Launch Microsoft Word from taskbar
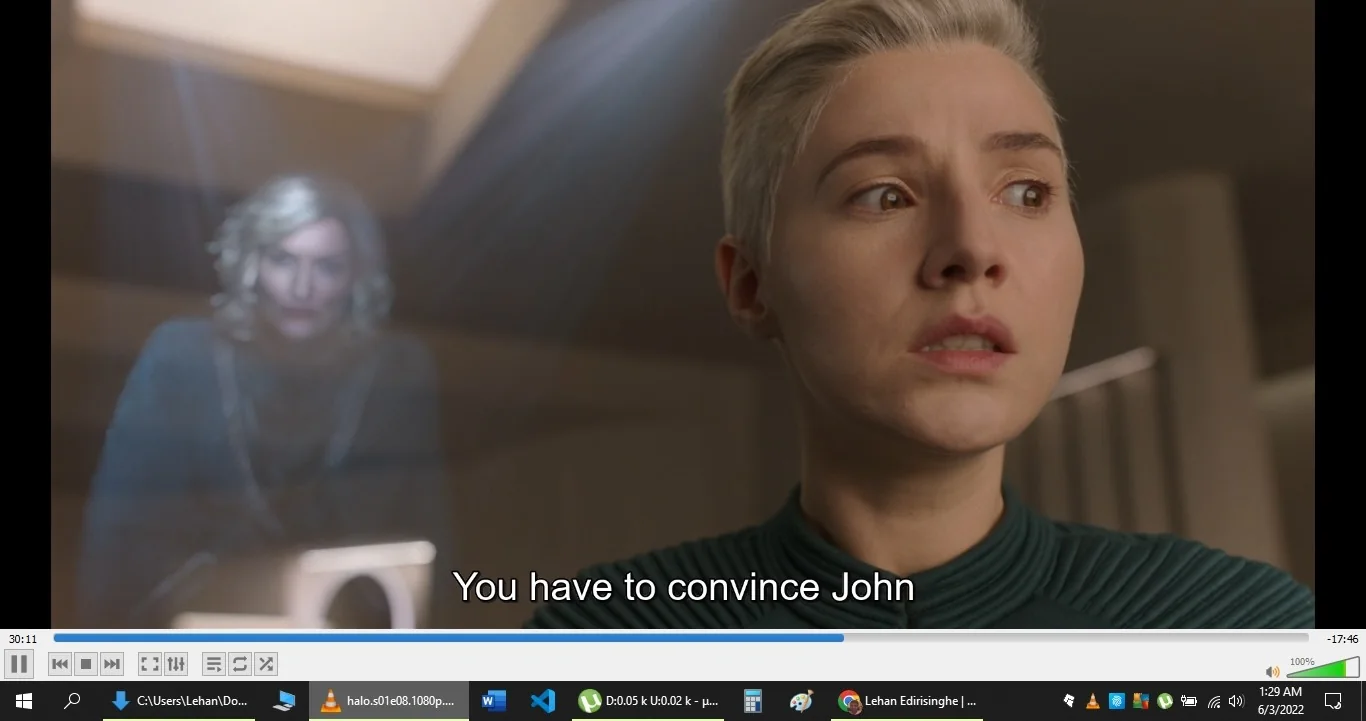Screen dimensions: 1366x721 [495, 701]
